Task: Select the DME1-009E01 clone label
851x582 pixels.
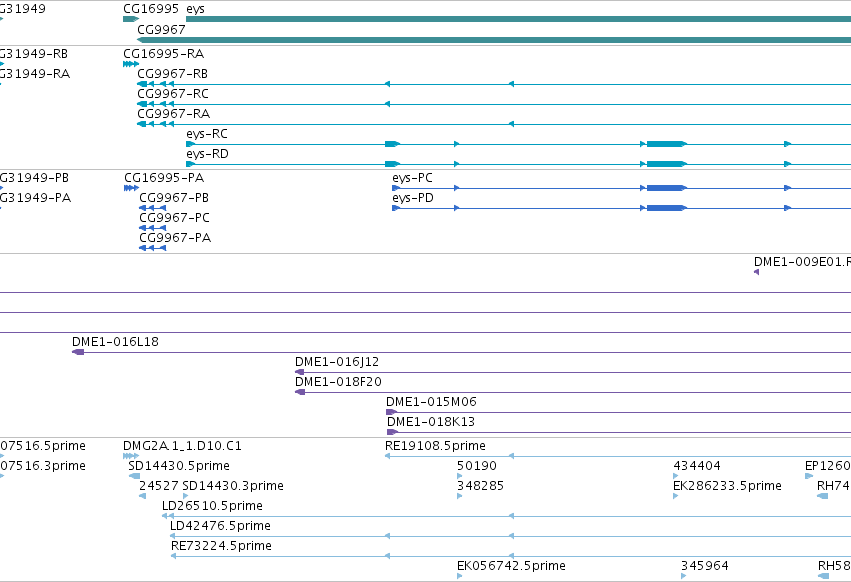Action: point(802,262)
